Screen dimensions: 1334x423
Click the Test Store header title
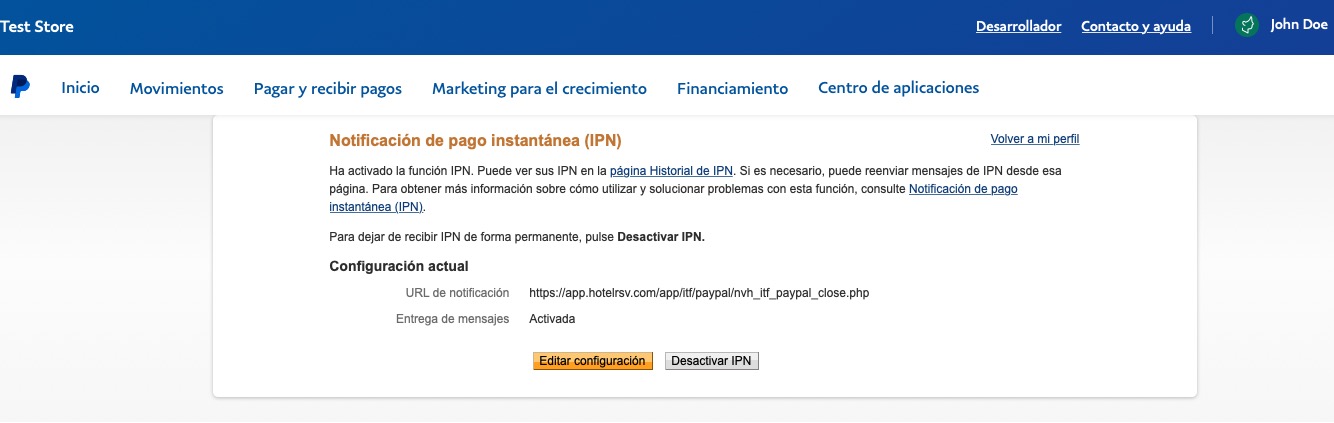click(x=37, y=27)
